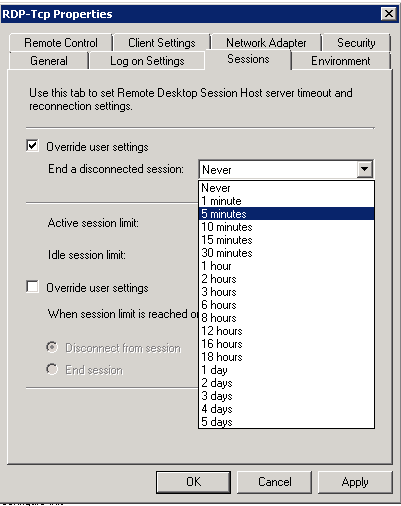Click the End a disconnected session dropdown arrow
Screen dimensions: 401x506
click(365, 169)
